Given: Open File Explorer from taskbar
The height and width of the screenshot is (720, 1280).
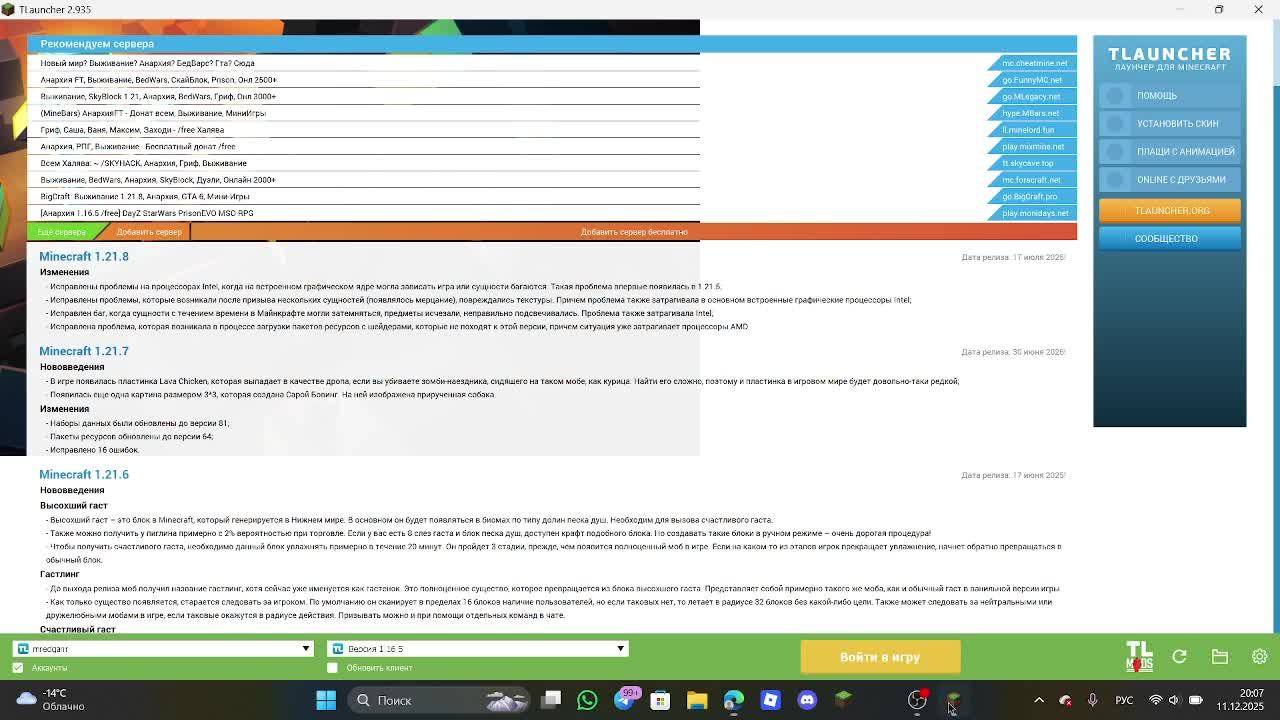Looking at the screenshot, I should [x=697, y=700].
